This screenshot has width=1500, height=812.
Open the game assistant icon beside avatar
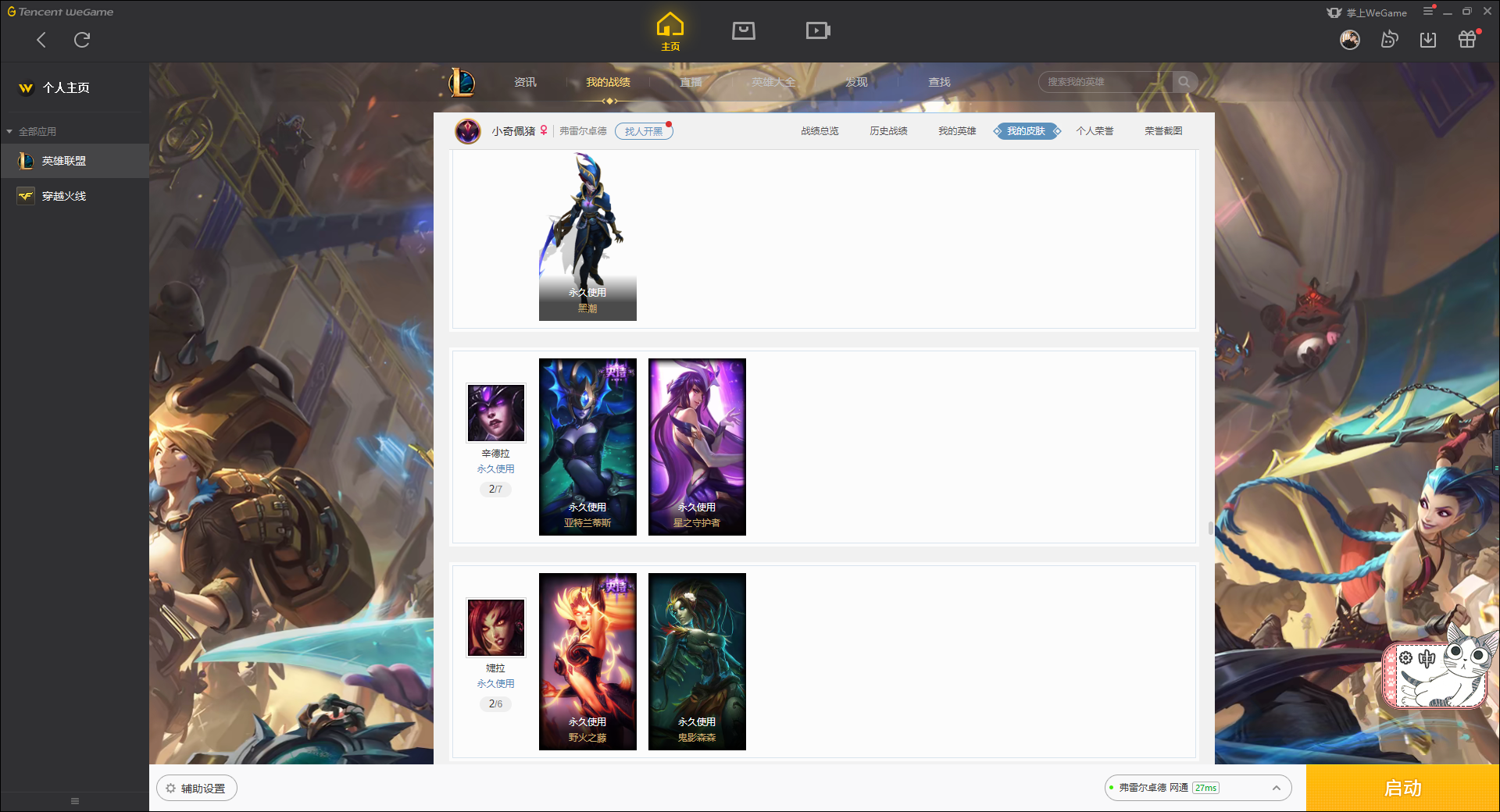pyautogui.click(x=1389, y=40)
